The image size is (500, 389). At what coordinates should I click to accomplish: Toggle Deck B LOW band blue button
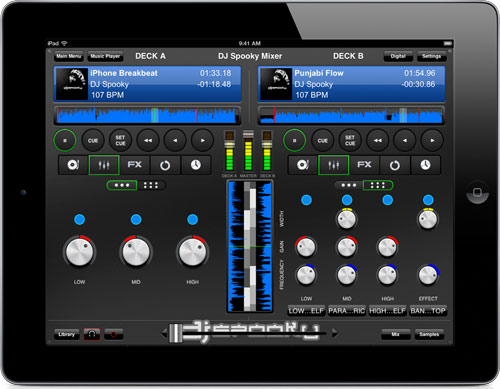(306, 200)
